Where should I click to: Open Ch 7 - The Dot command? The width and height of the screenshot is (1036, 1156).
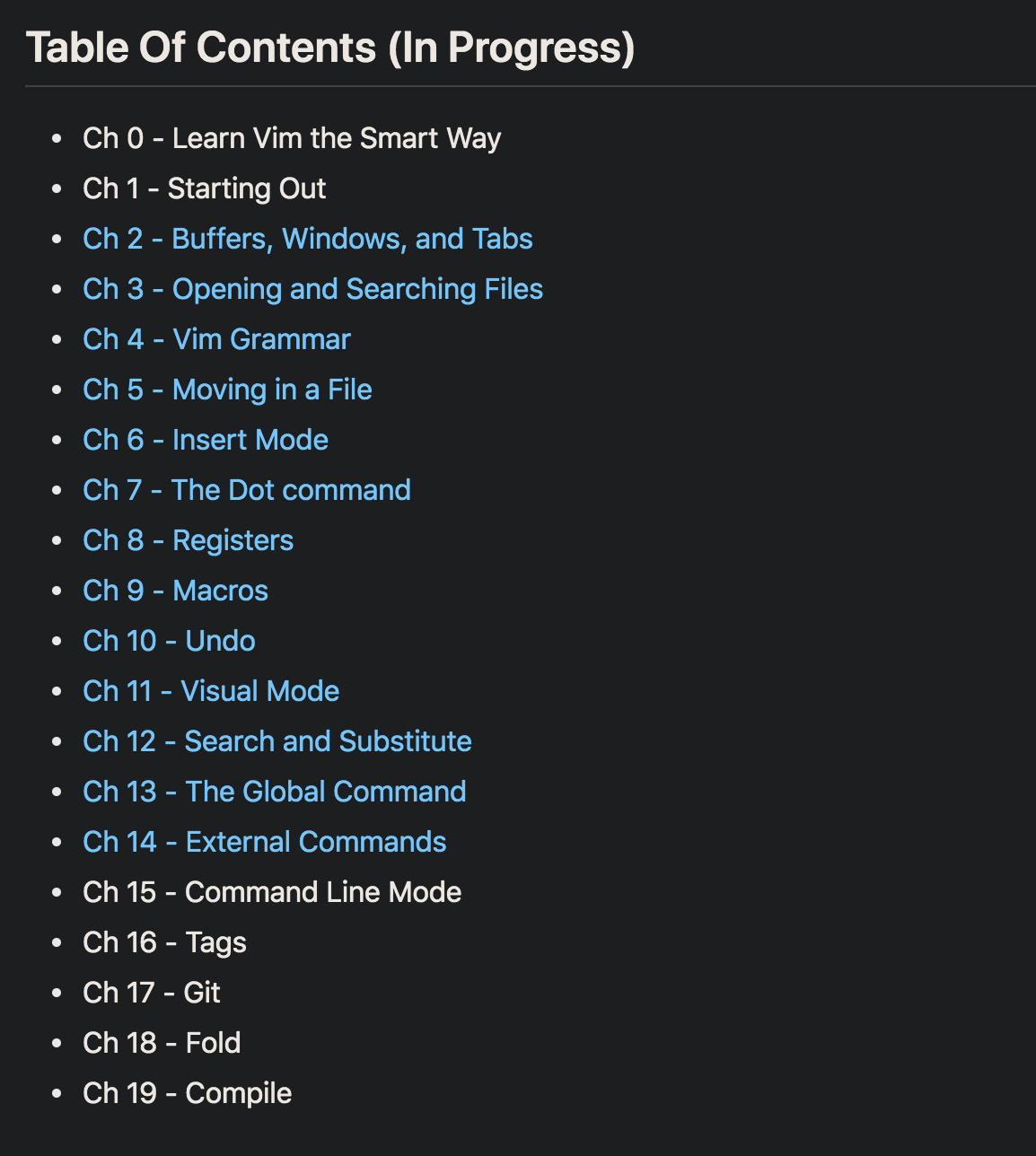click(x=247, y=490)
